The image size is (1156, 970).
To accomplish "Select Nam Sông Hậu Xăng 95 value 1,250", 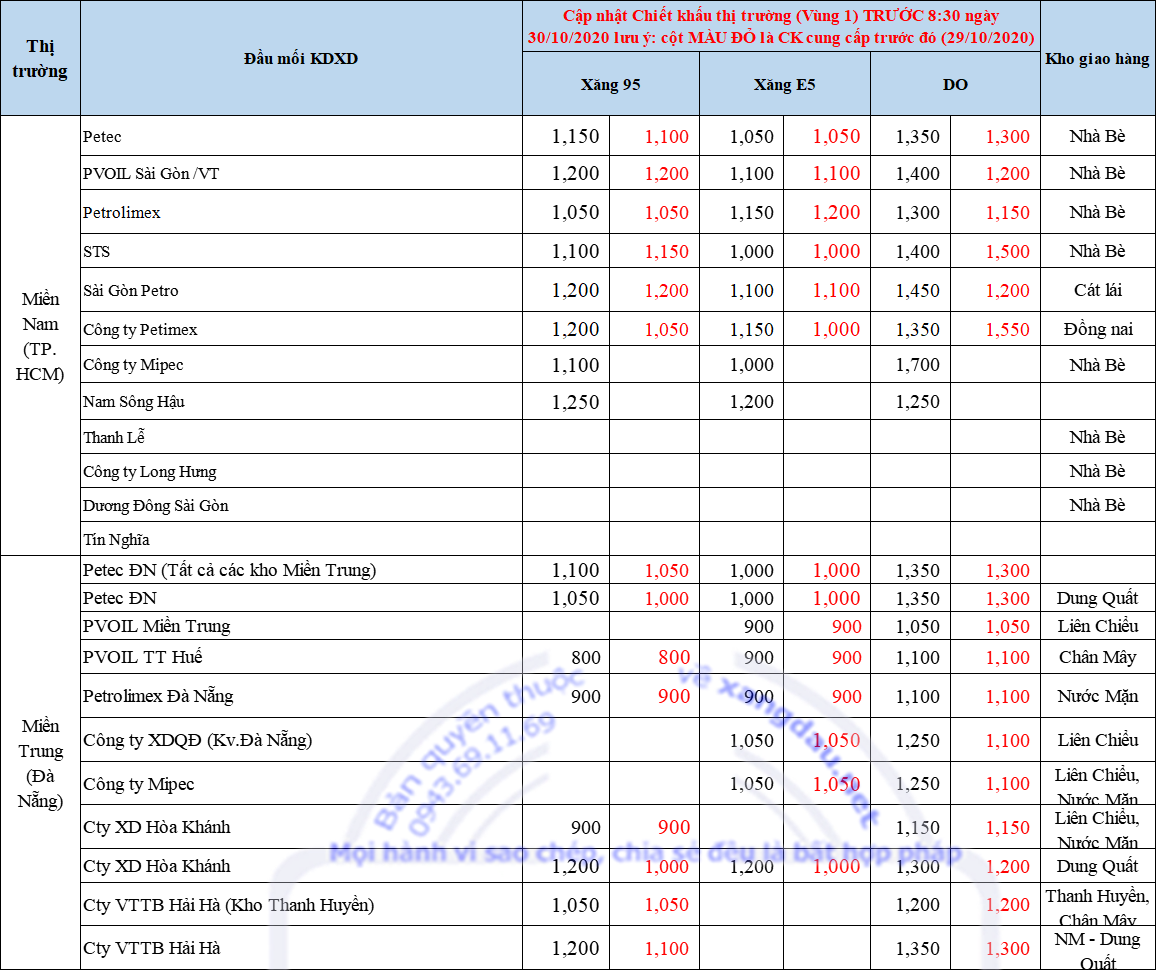I will point(566,401).
